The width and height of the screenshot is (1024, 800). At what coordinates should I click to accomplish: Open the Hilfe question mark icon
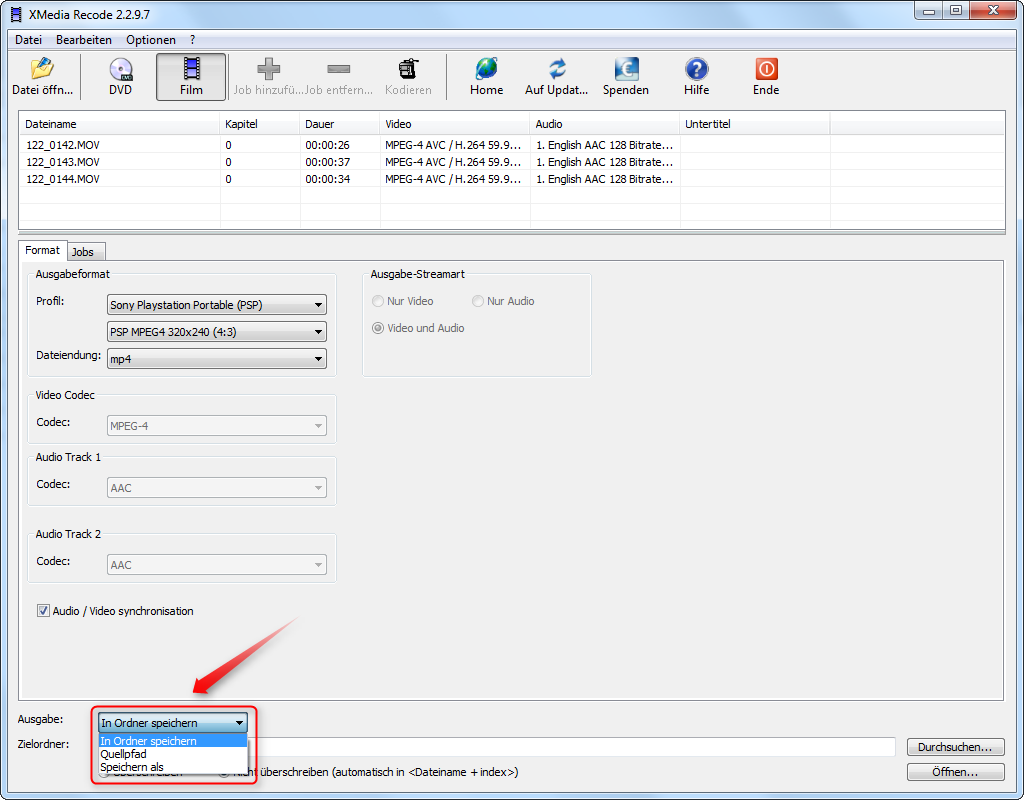(696, 70)
